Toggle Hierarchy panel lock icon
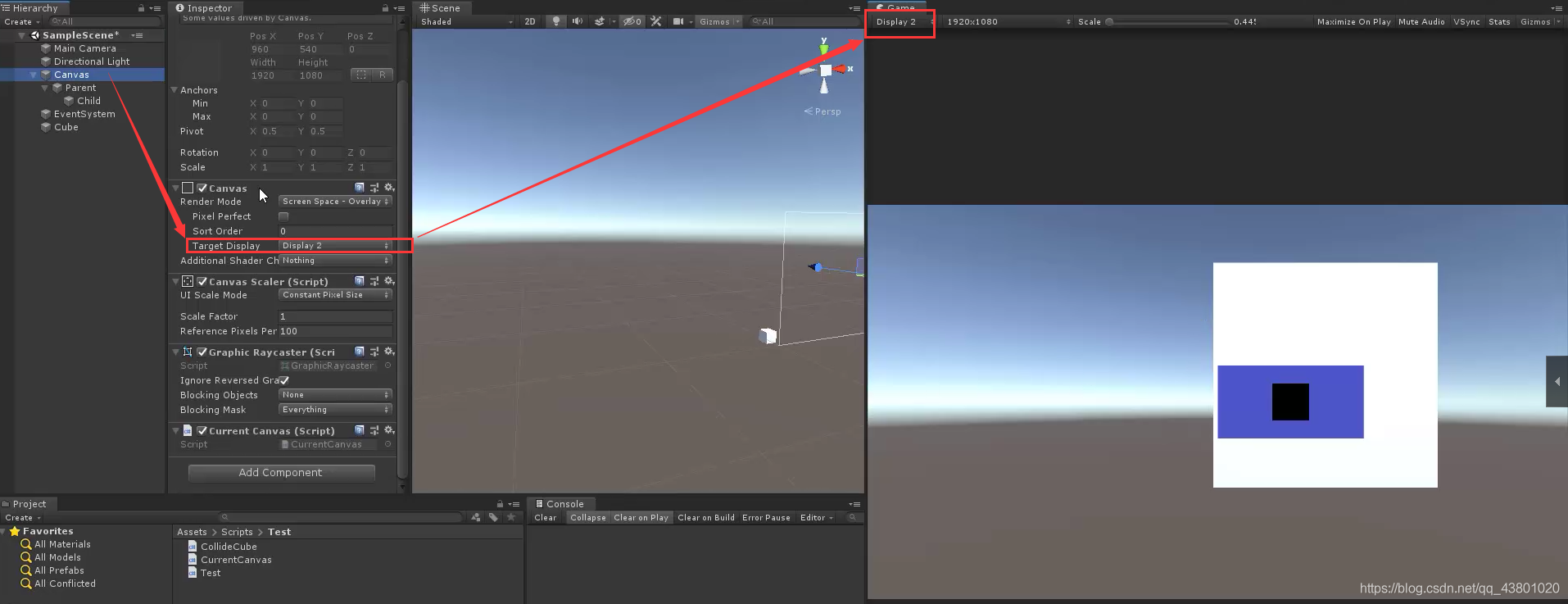The height and width of the screenshot is (604, 1568). pyautogui.click(x=141, y=8)
